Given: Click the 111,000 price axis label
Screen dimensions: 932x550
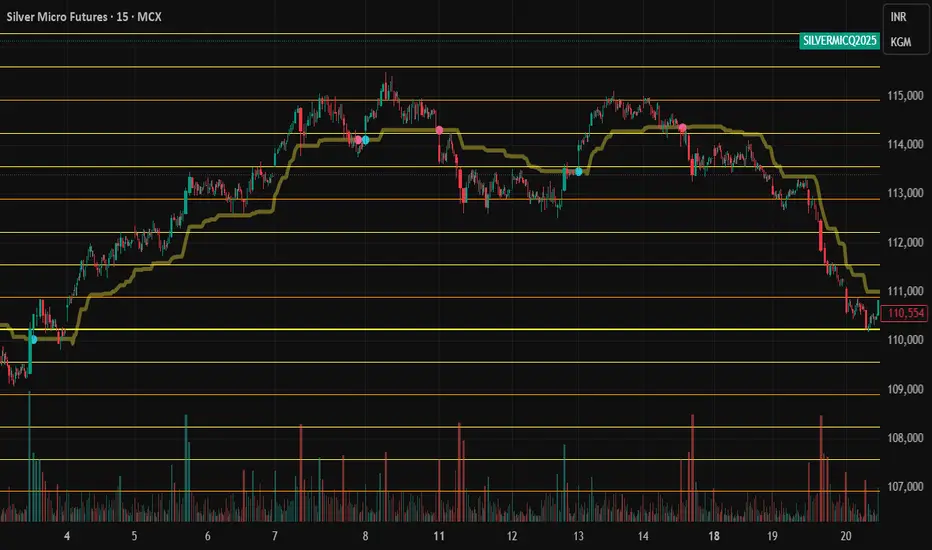Looking at the screenshot, I should [x=905, y=291].
